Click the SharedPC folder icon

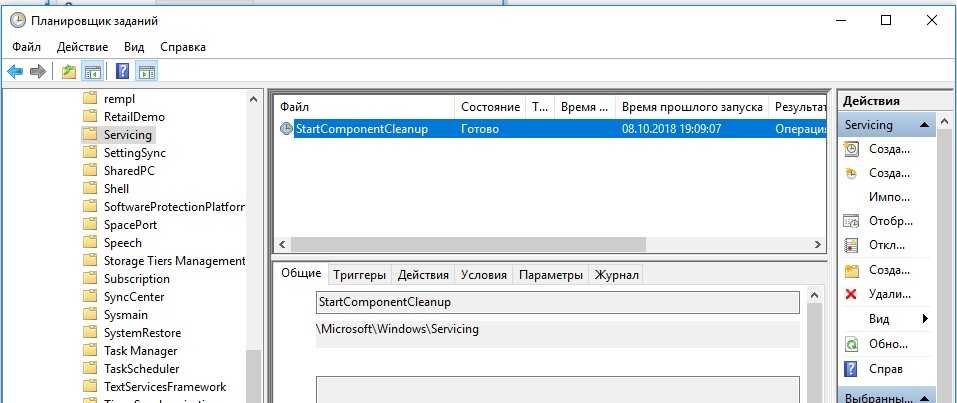[x=90, y=170]
